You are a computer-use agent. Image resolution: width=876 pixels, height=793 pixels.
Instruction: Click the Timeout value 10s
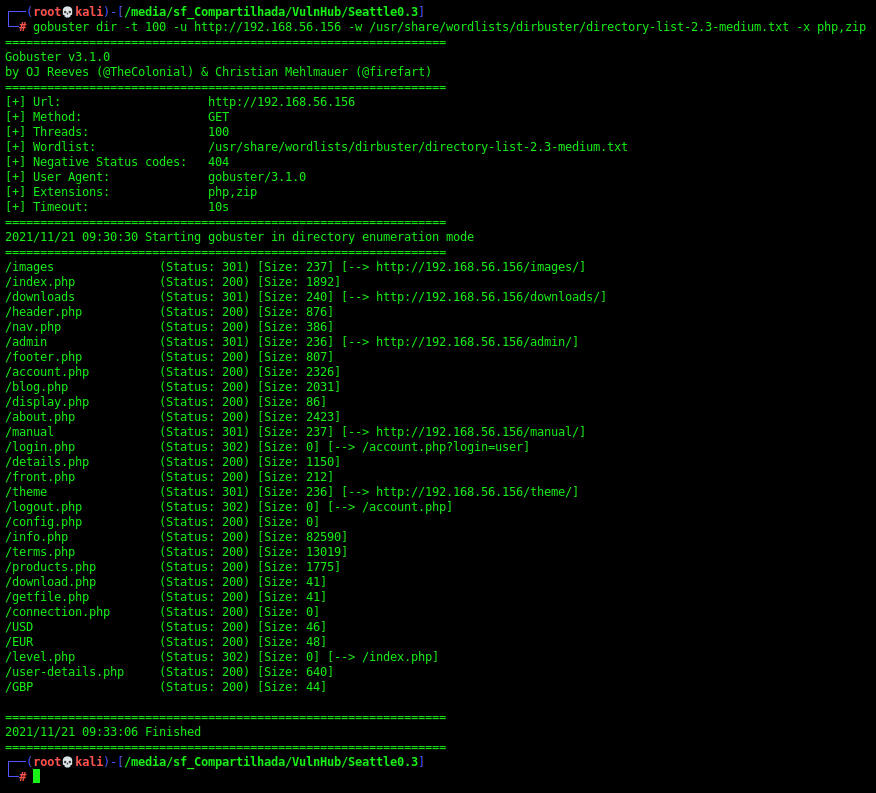click(x=218, y=207)
